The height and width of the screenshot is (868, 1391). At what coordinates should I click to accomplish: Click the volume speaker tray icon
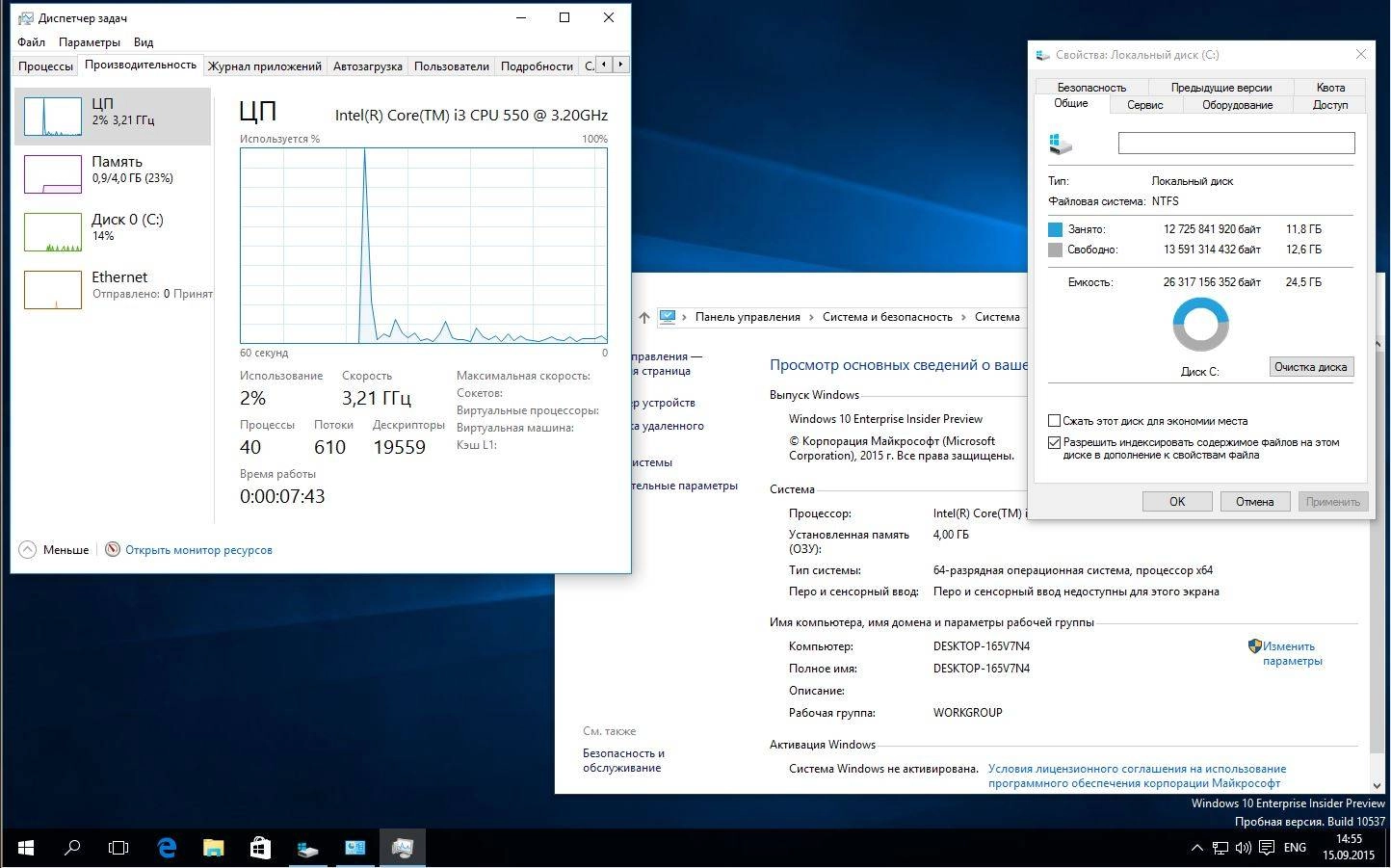tap(1243, 848)
